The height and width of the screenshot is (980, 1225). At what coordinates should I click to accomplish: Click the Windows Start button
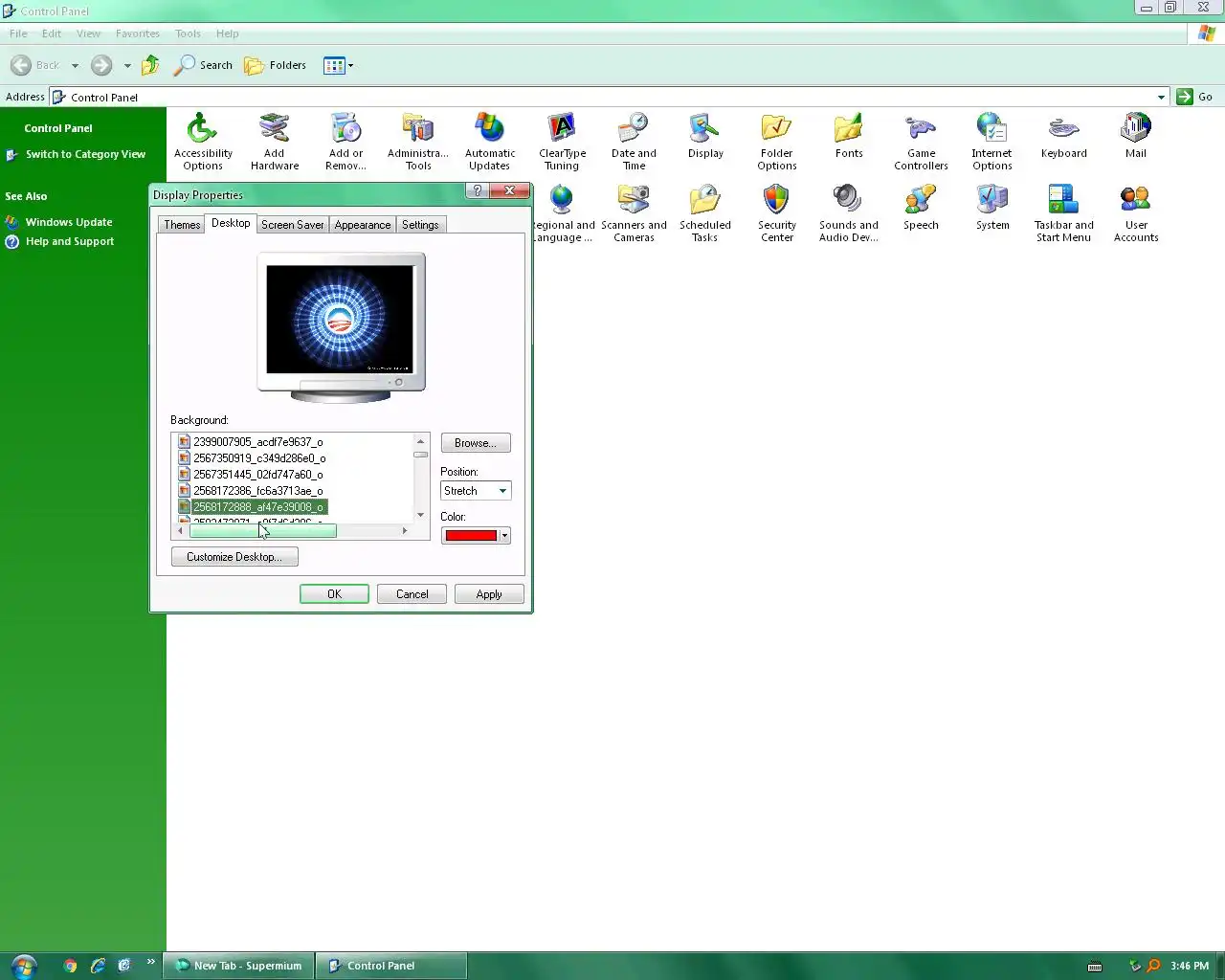click(24, 966)
